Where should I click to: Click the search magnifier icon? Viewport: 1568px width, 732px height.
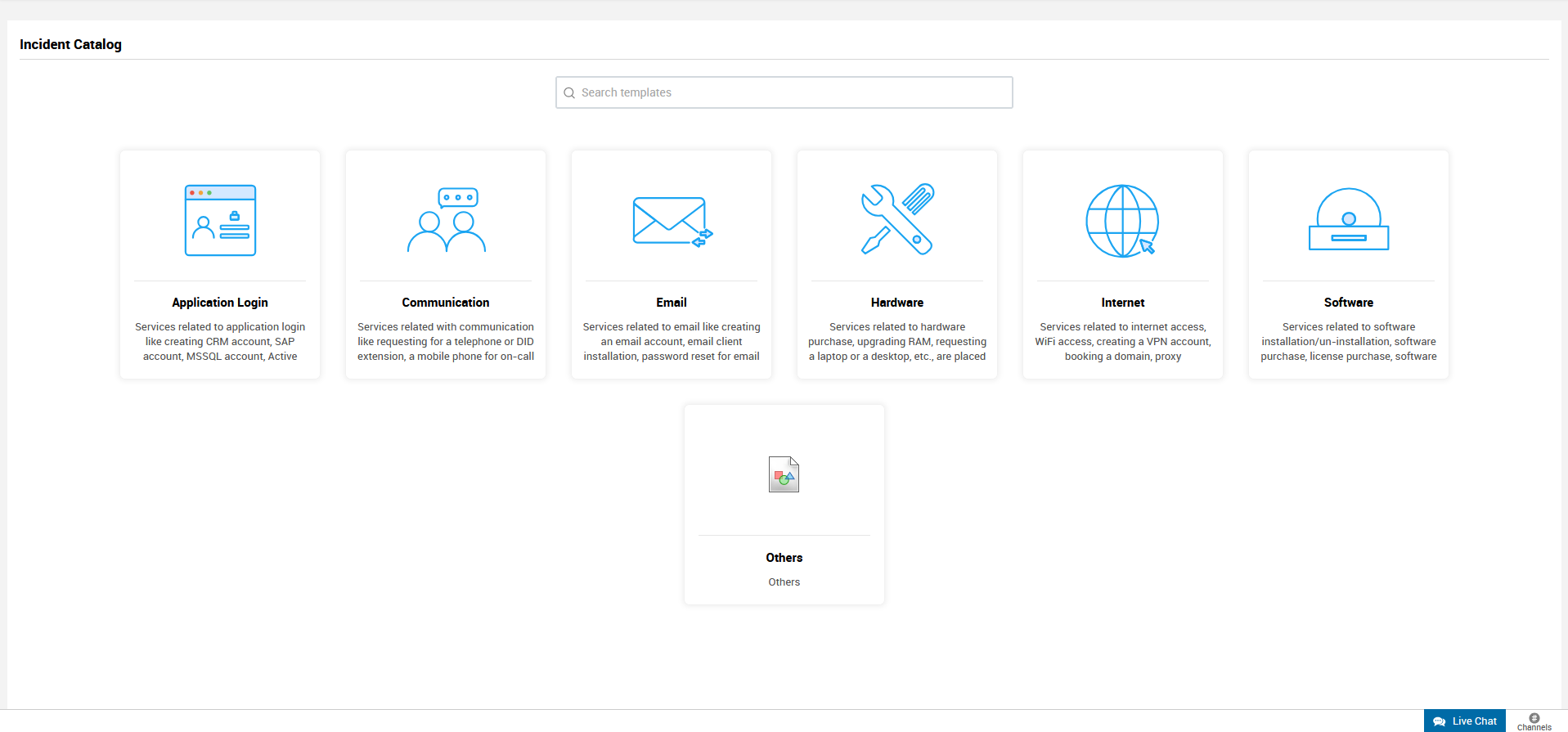coord(569,93)
